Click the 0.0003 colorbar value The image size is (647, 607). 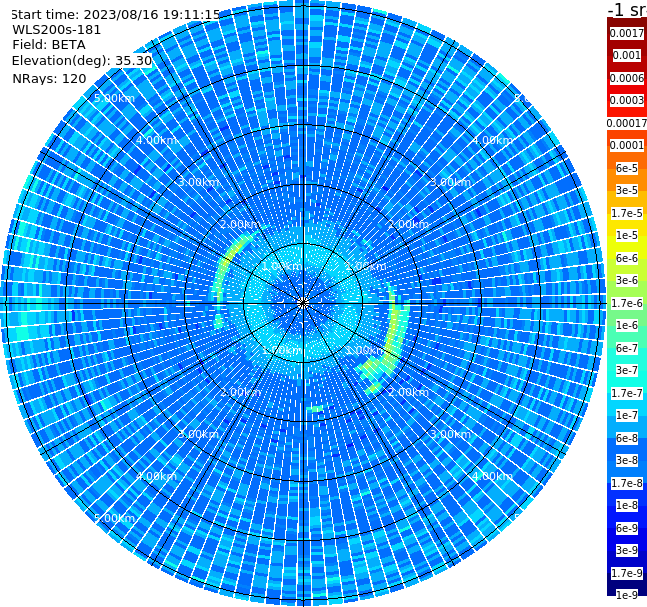point(627,100)
